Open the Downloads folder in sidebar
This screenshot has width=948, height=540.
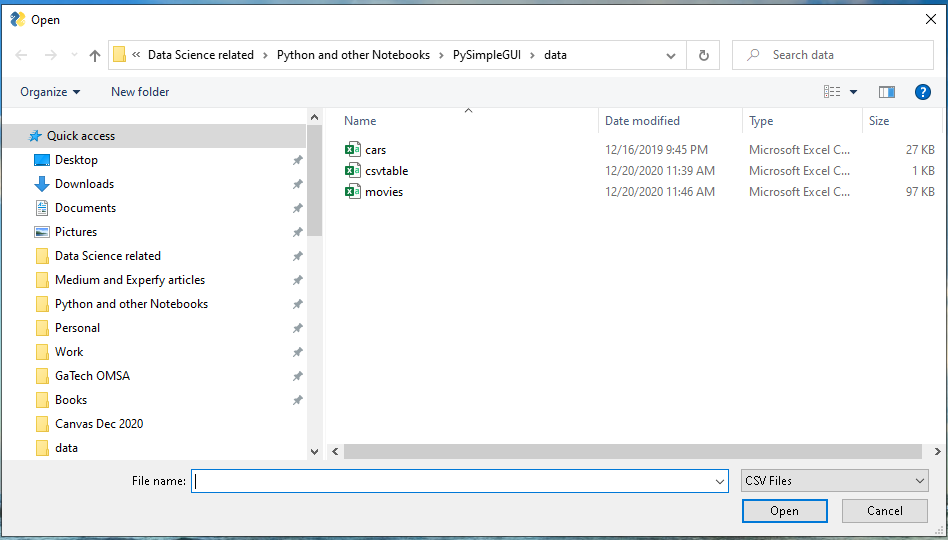tap(84, 184)
